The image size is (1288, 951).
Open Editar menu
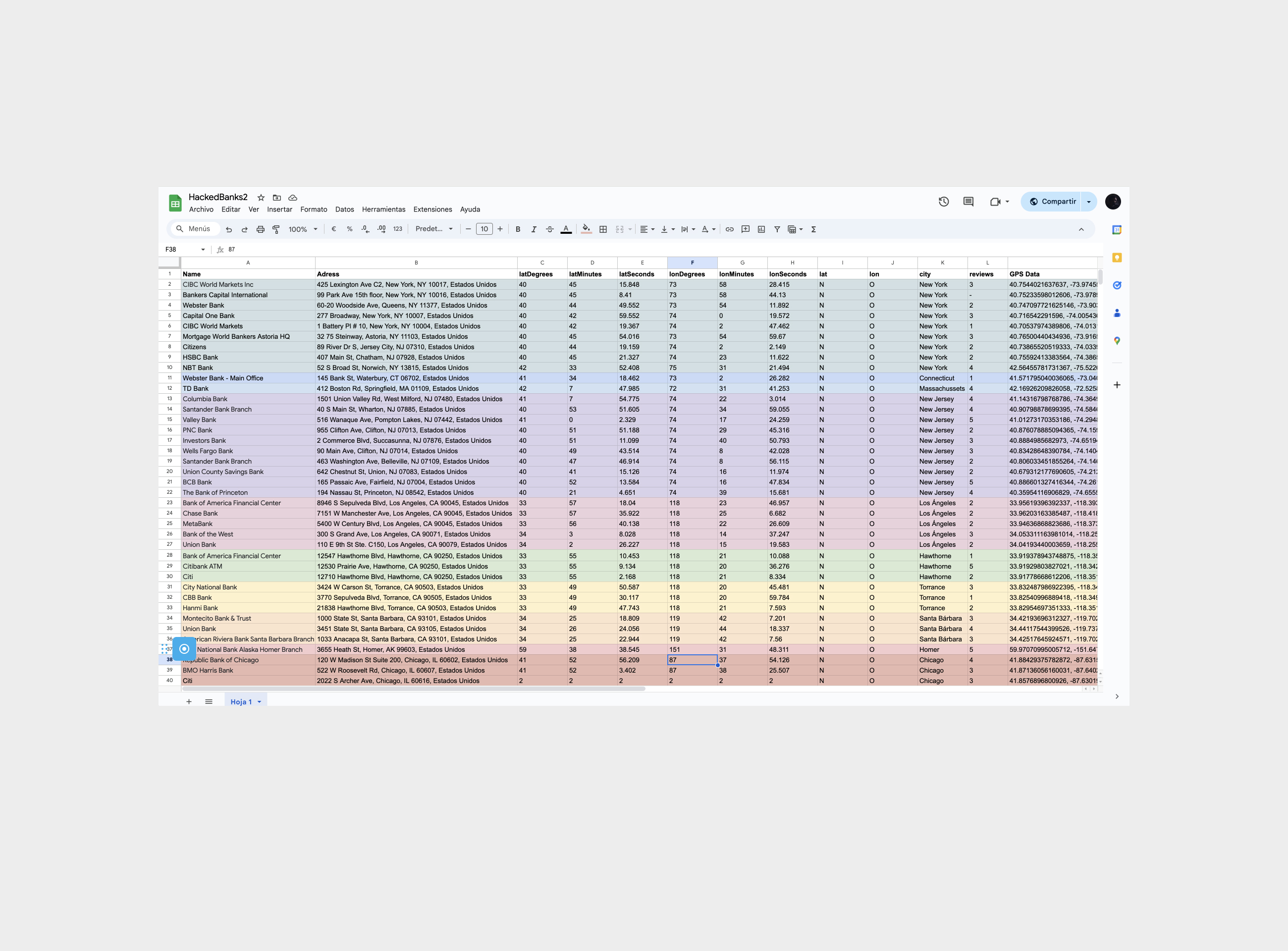click(x=230, y=210)
